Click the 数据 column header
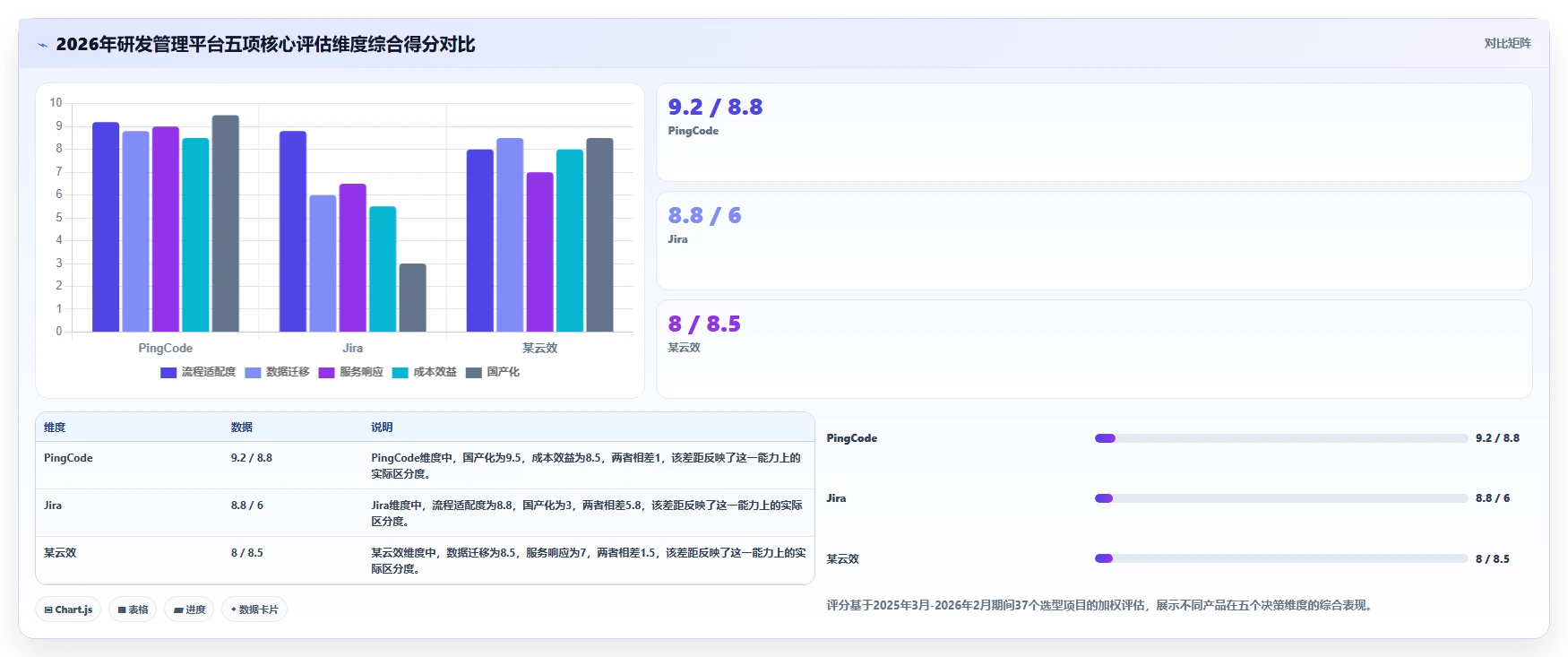The width and height of the screenshot is (1568, 657). (x=242, y=428)
